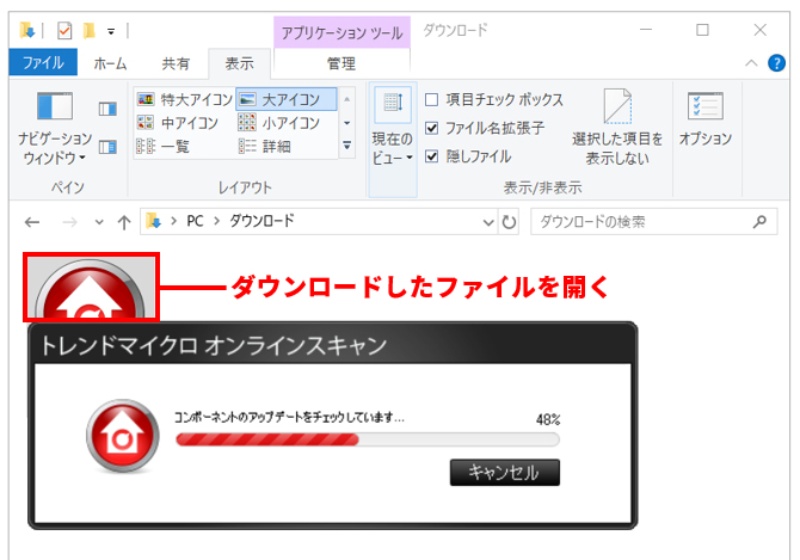Open the オプション folder options
The image size is (800, 560).
click(705, 118)
